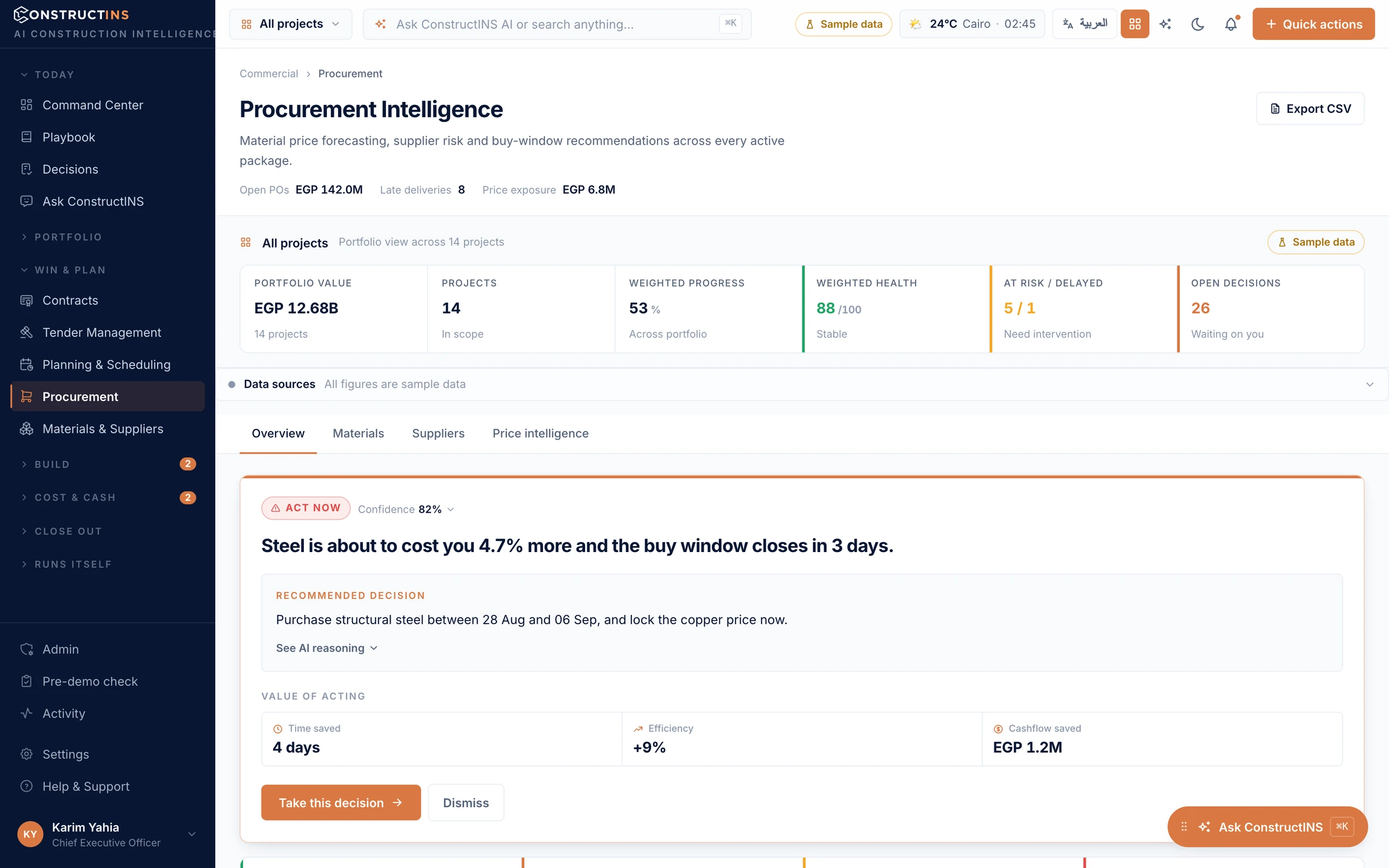The height and width of the screenshot is (868, 1389).
Task: Open Activity in the sidebar
Action: 108,713
